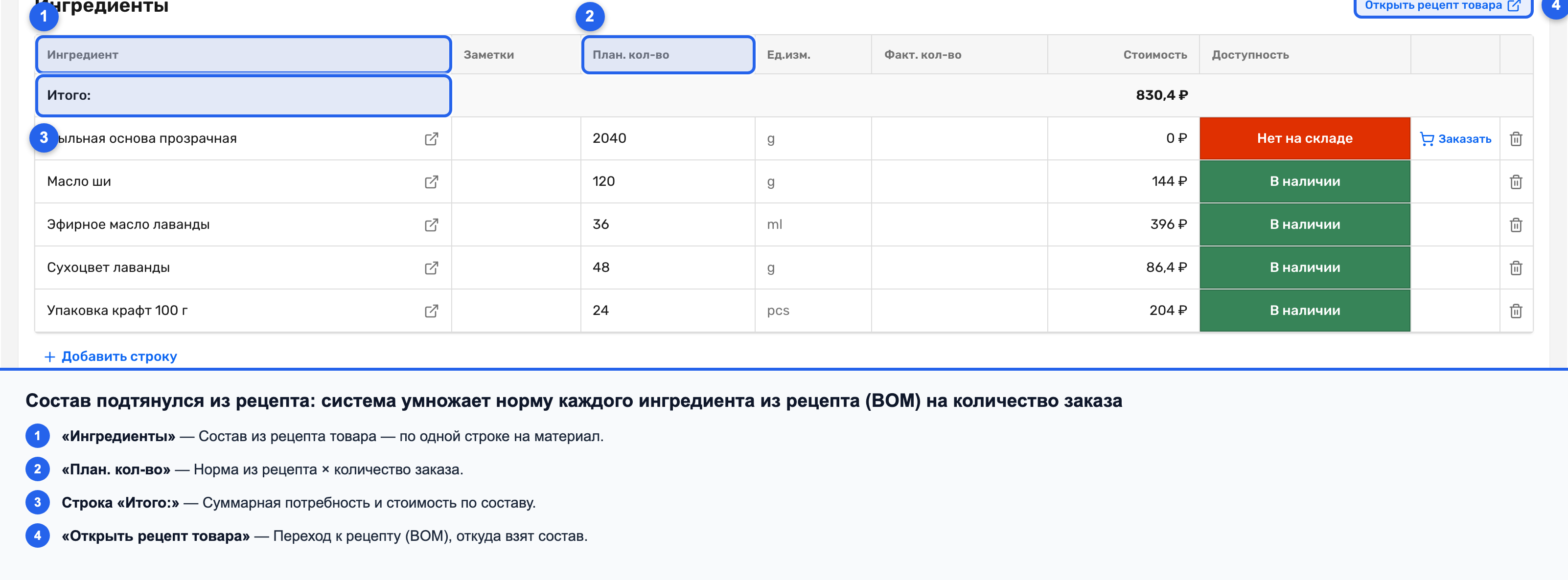Click the Нет на складе status cell
Viewport: 1568px width, 580px height.
(x=1304, y=138)
